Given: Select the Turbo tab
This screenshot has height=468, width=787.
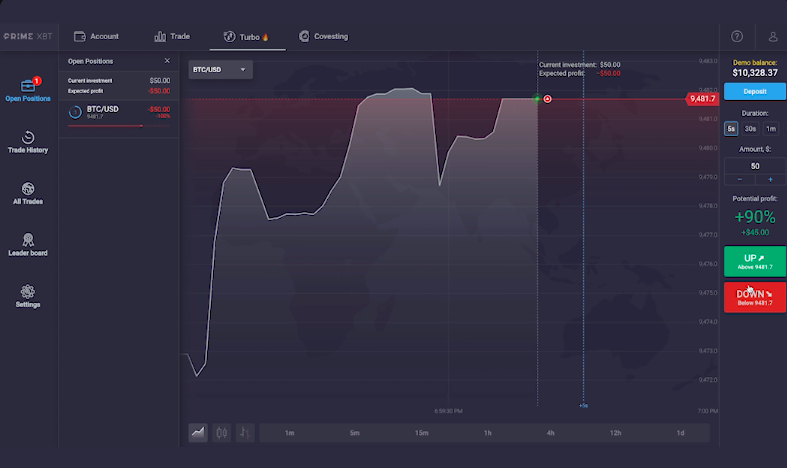Looking at the screenshot, I should coord(247,37).
